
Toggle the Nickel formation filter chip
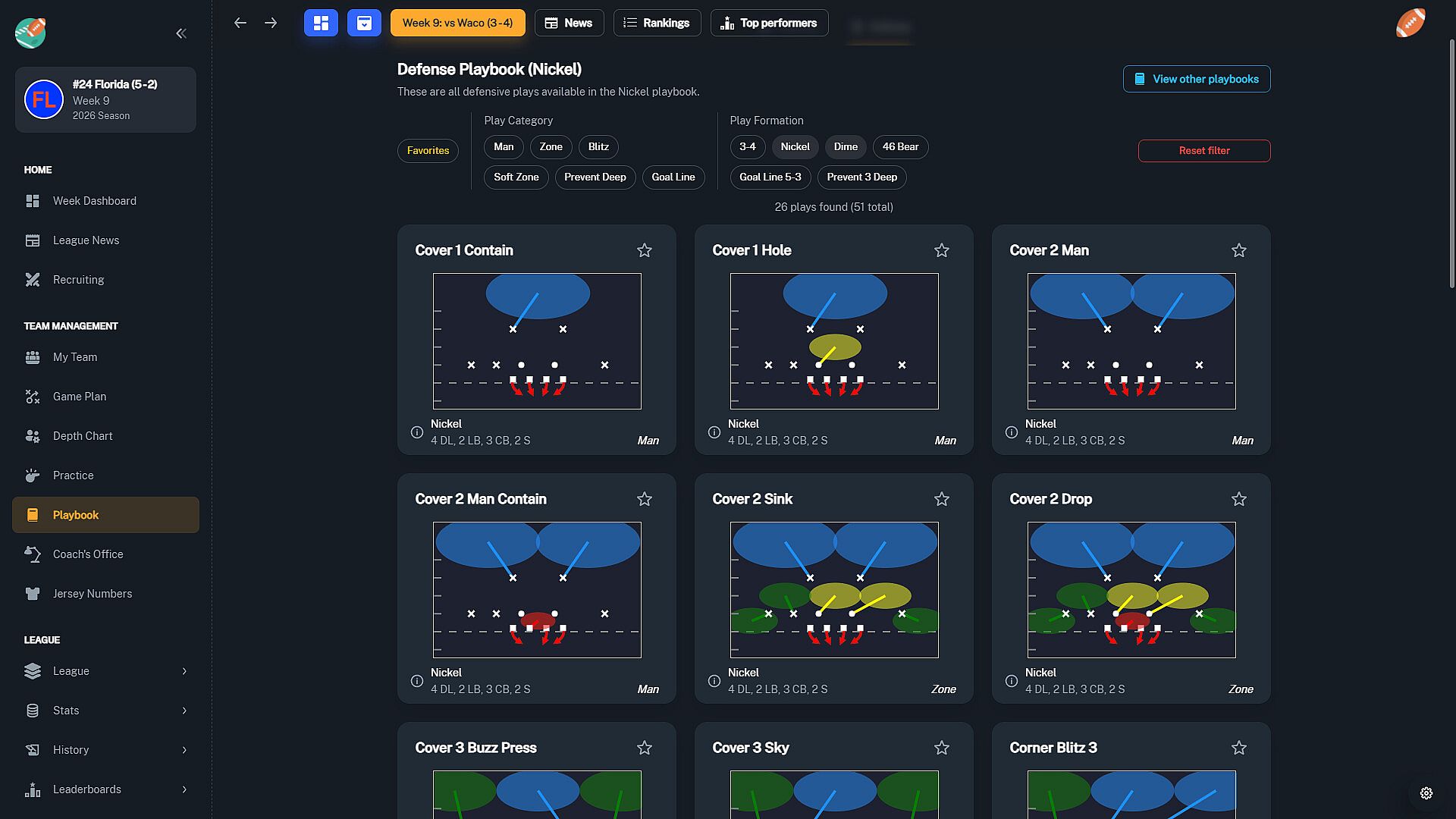(795, 147)
